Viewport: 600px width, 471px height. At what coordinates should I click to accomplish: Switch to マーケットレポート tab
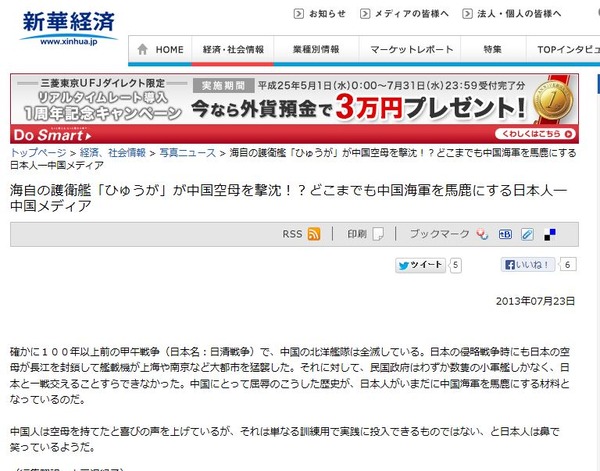(x=411, y=49)
